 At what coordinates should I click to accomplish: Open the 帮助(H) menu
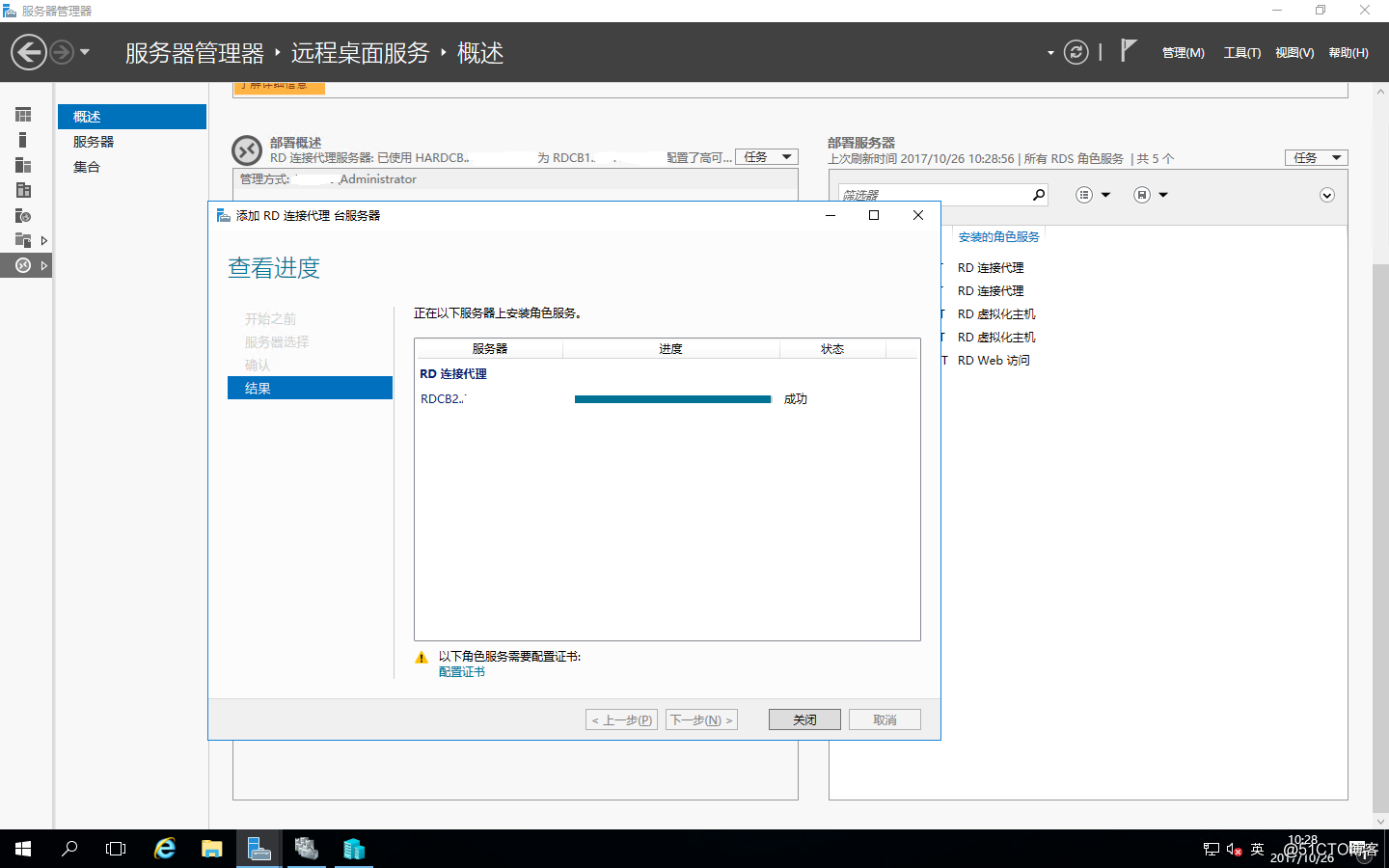tap(1348, 53)
